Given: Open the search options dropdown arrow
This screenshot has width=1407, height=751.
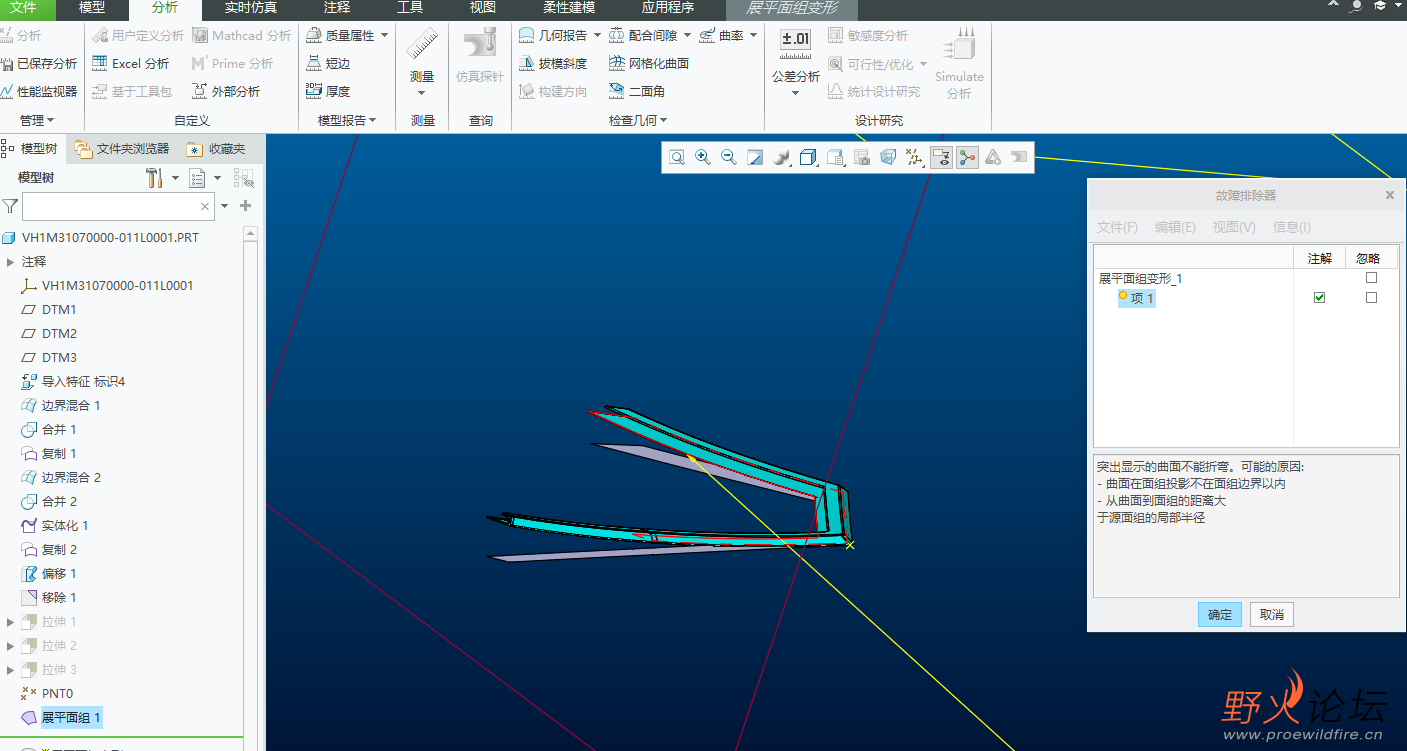Looking at the screenshot, I should tap(224, 206).
